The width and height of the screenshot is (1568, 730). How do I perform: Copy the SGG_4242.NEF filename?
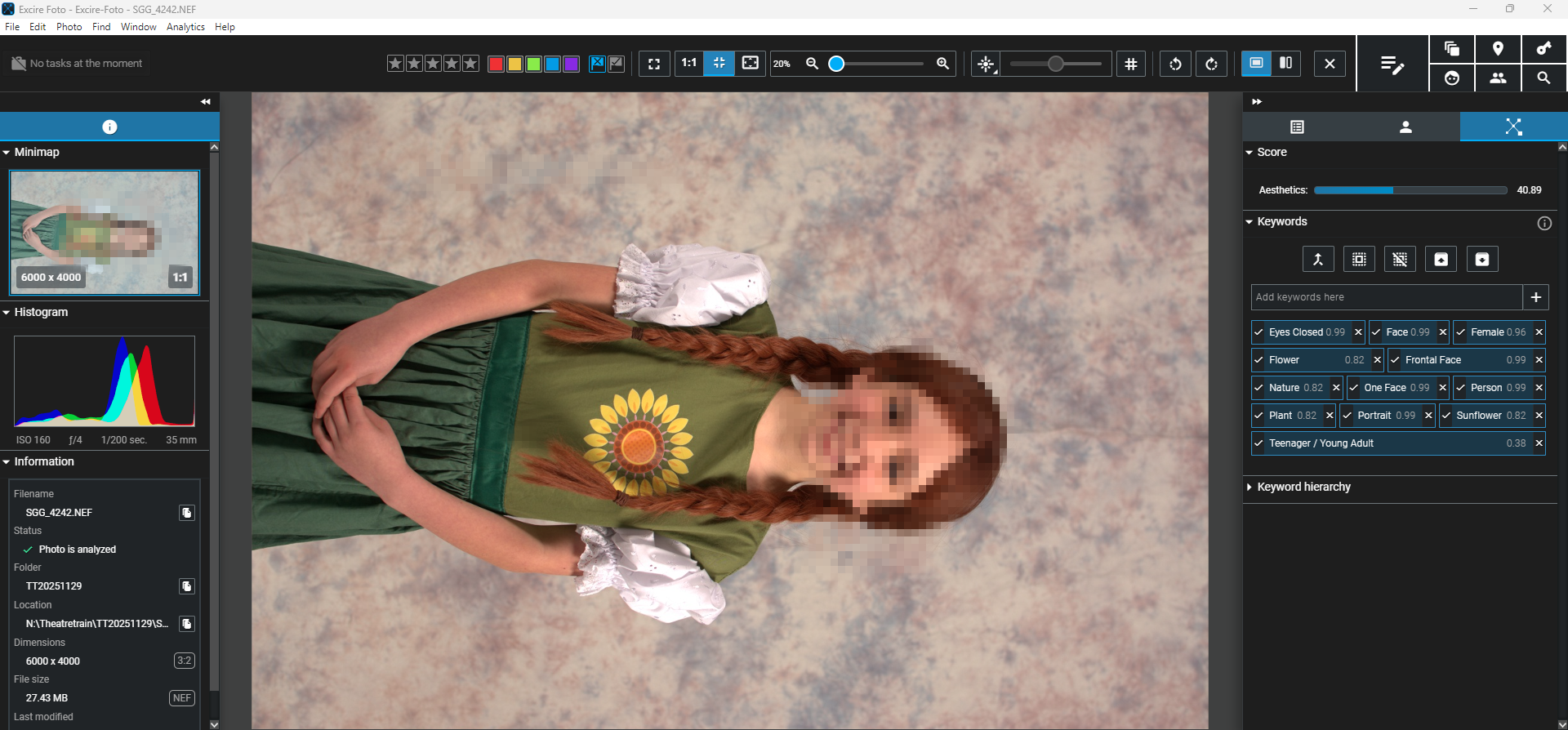(x=187, y=513)
